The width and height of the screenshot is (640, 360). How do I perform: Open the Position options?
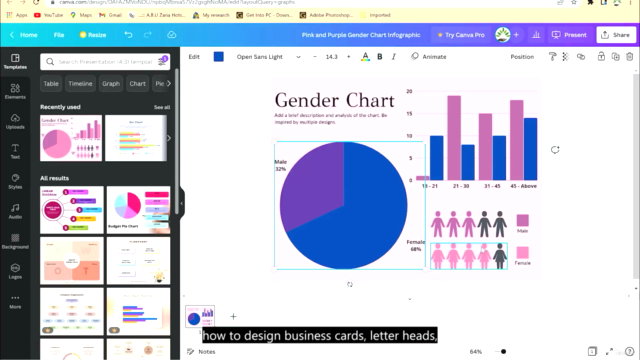(x=522, y=57)
